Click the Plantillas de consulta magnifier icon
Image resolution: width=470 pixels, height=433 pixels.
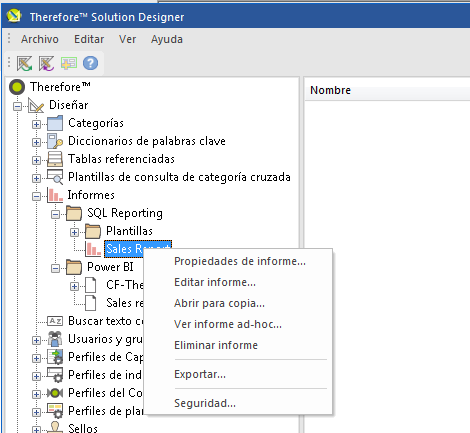55,177
